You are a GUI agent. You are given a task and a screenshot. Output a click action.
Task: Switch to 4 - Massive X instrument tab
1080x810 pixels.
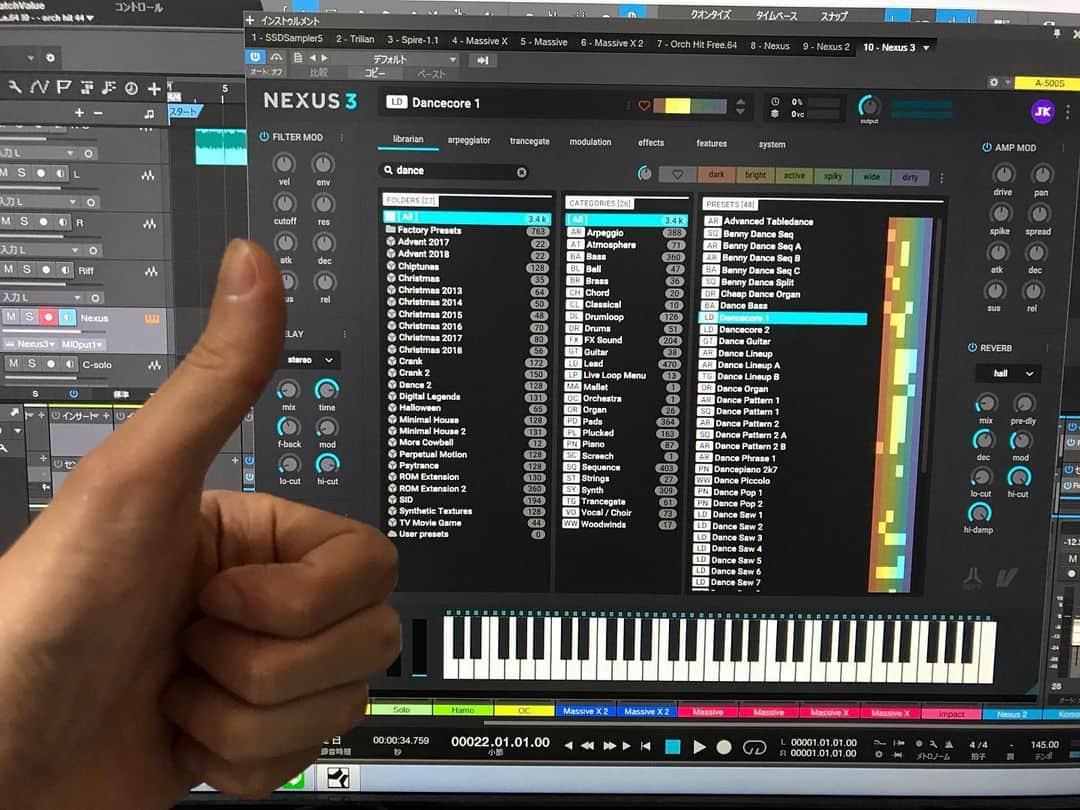[479, 41]
